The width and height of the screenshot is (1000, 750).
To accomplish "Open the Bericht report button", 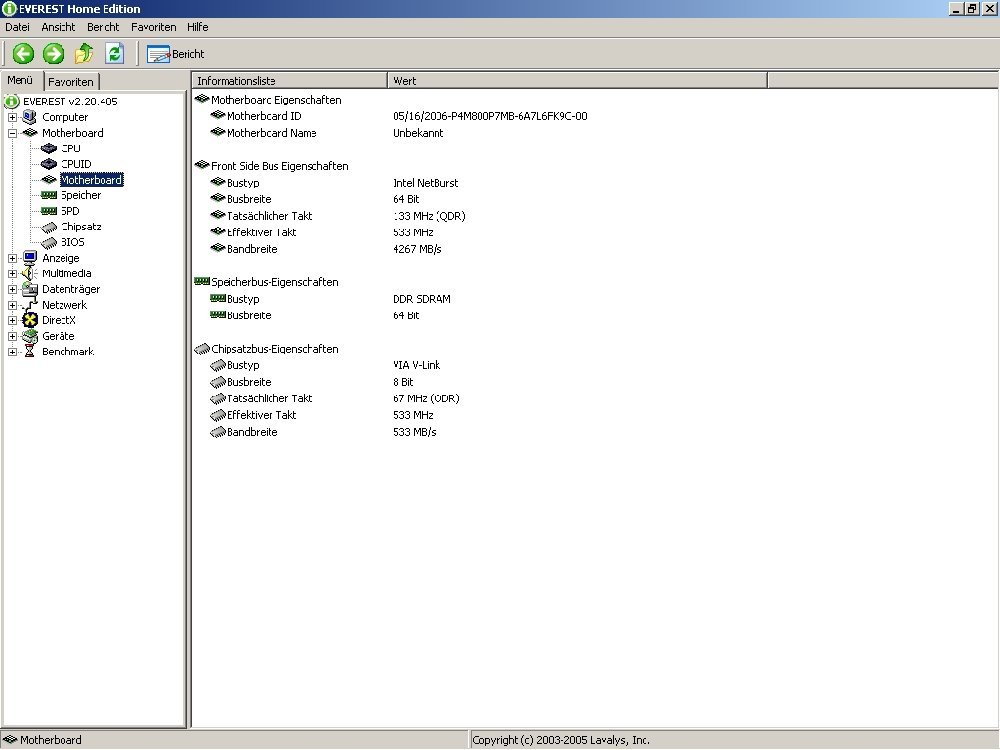I will coord(176,54).
